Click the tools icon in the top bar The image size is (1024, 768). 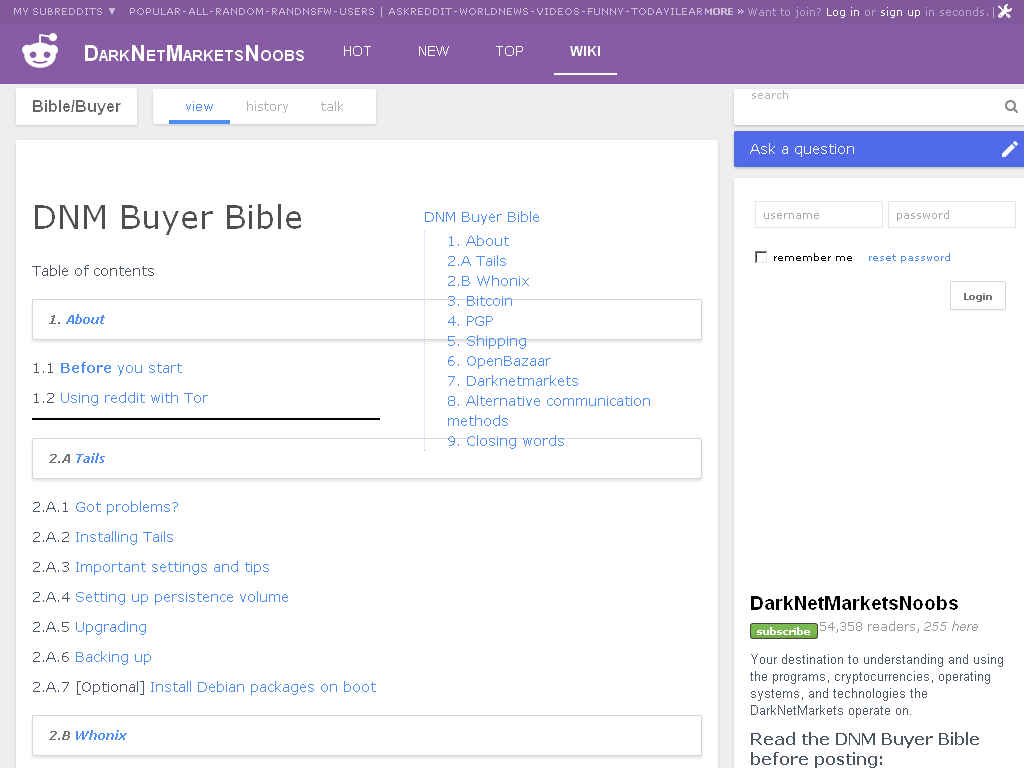1005,11
